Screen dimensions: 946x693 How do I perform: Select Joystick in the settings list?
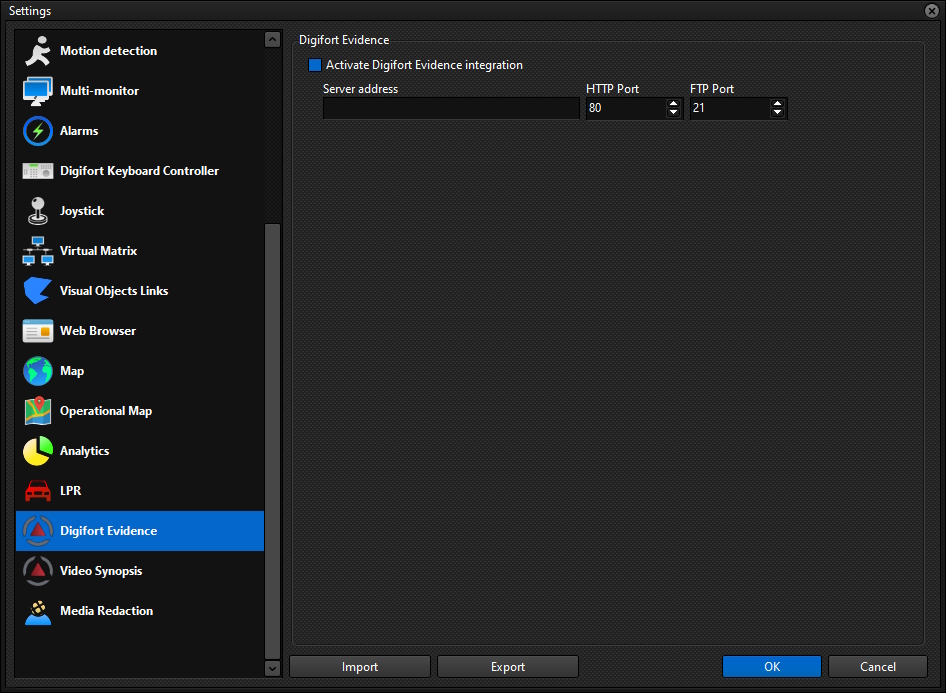point(140,211)
